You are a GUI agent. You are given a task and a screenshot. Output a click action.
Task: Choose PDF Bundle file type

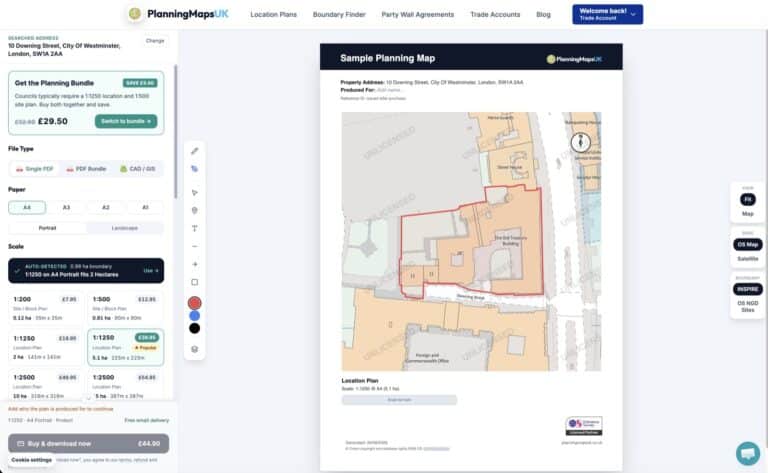(86, 169)
